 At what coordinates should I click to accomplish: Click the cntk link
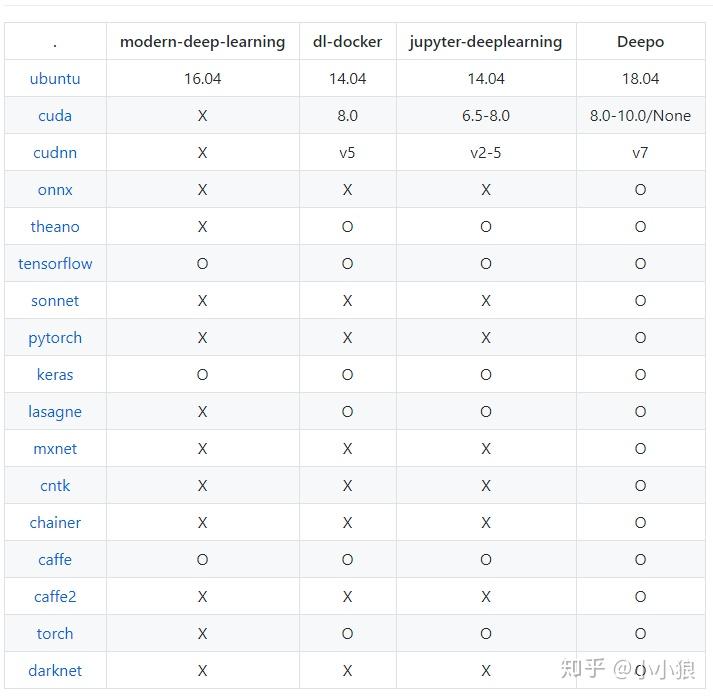[x=55, y=485]
